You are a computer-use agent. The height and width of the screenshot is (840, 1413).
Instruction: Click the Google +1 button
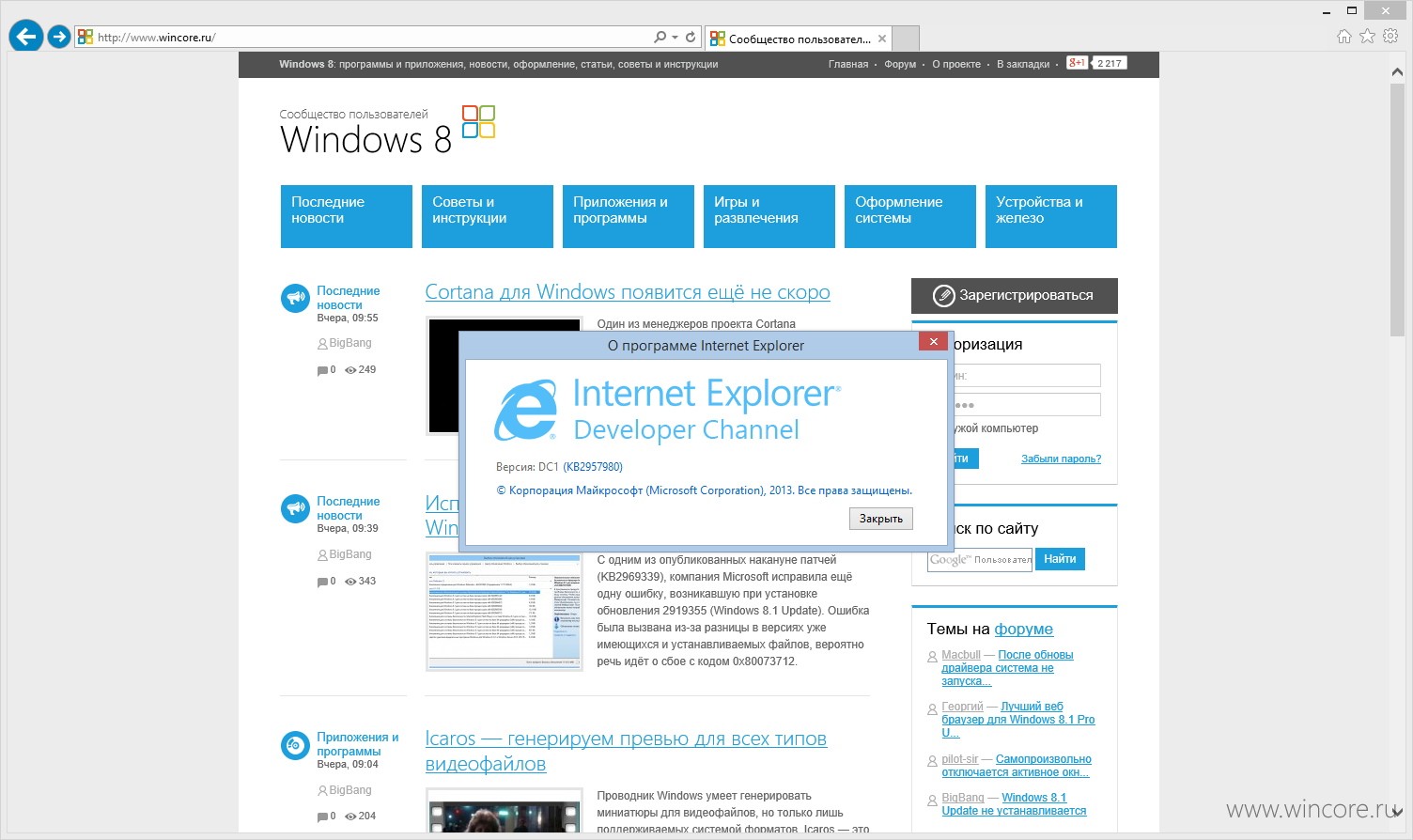(1076, 63)
